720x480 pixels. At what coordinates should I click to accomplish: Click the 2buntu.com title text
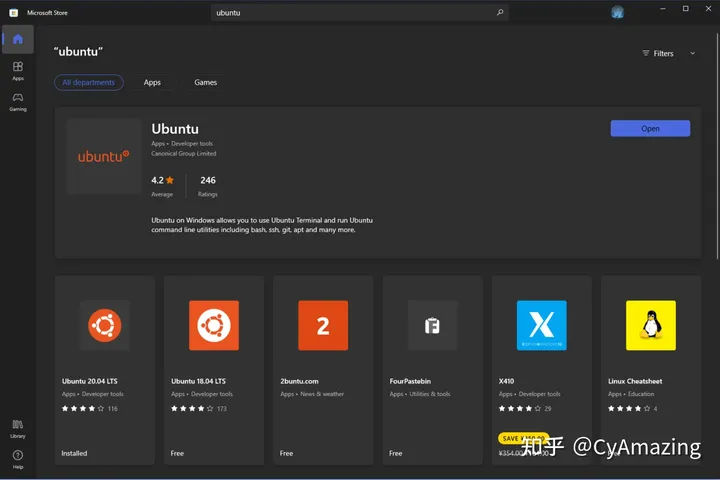pyautogui.click(x=299, y=381)
